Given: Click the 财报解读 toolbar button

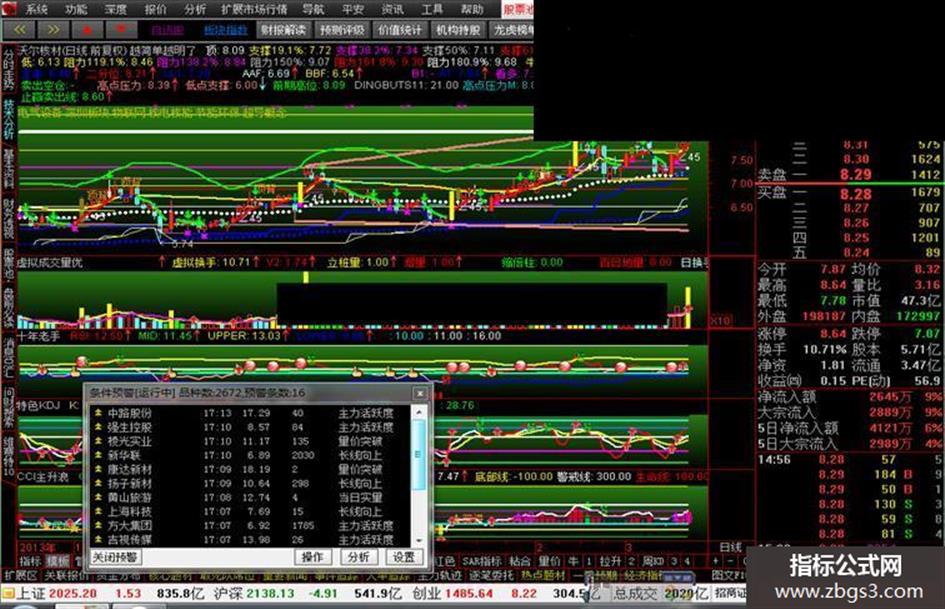Looking at the screenshot, I should point(283,30).
